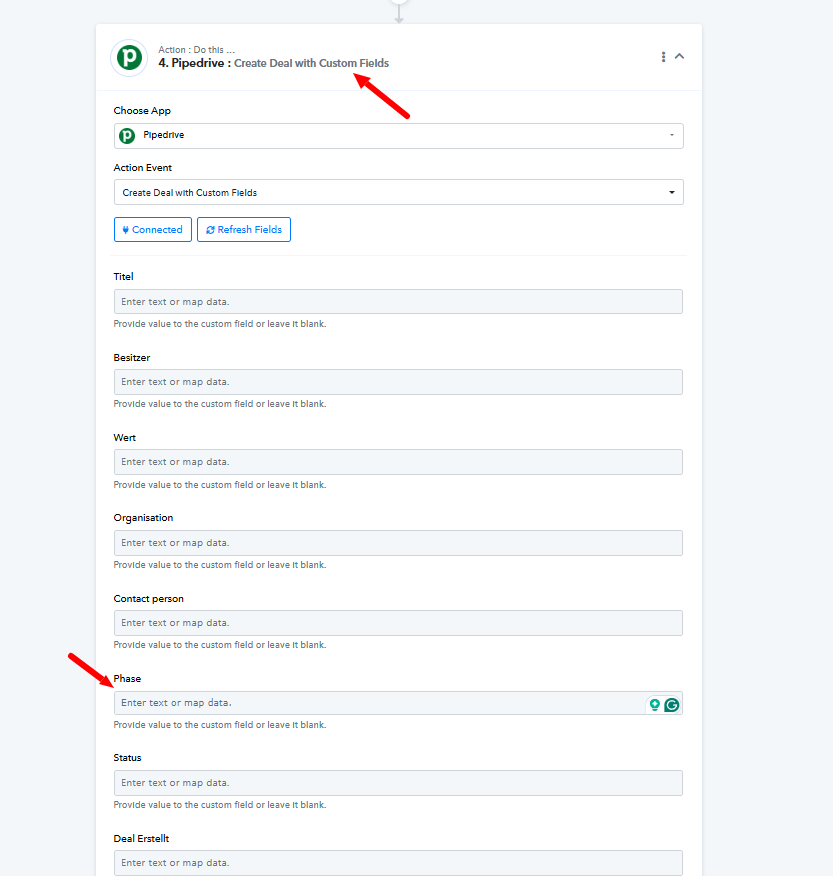The image size is (833, 876).
Task: Focus the Status input field
Action: (398, 783)
